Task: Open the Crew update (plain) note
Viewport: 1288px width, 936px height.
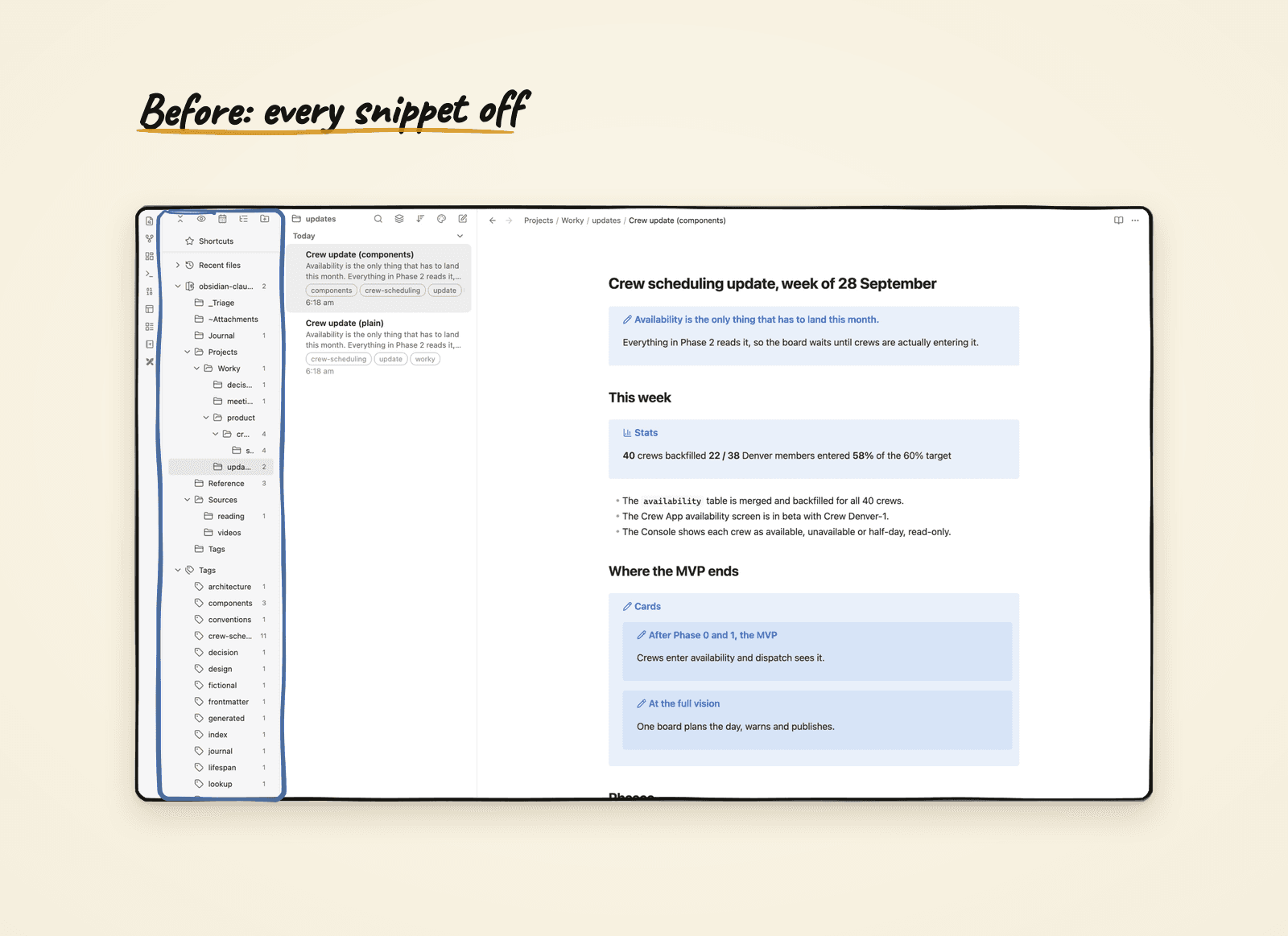Action: [x=380, y=346]
